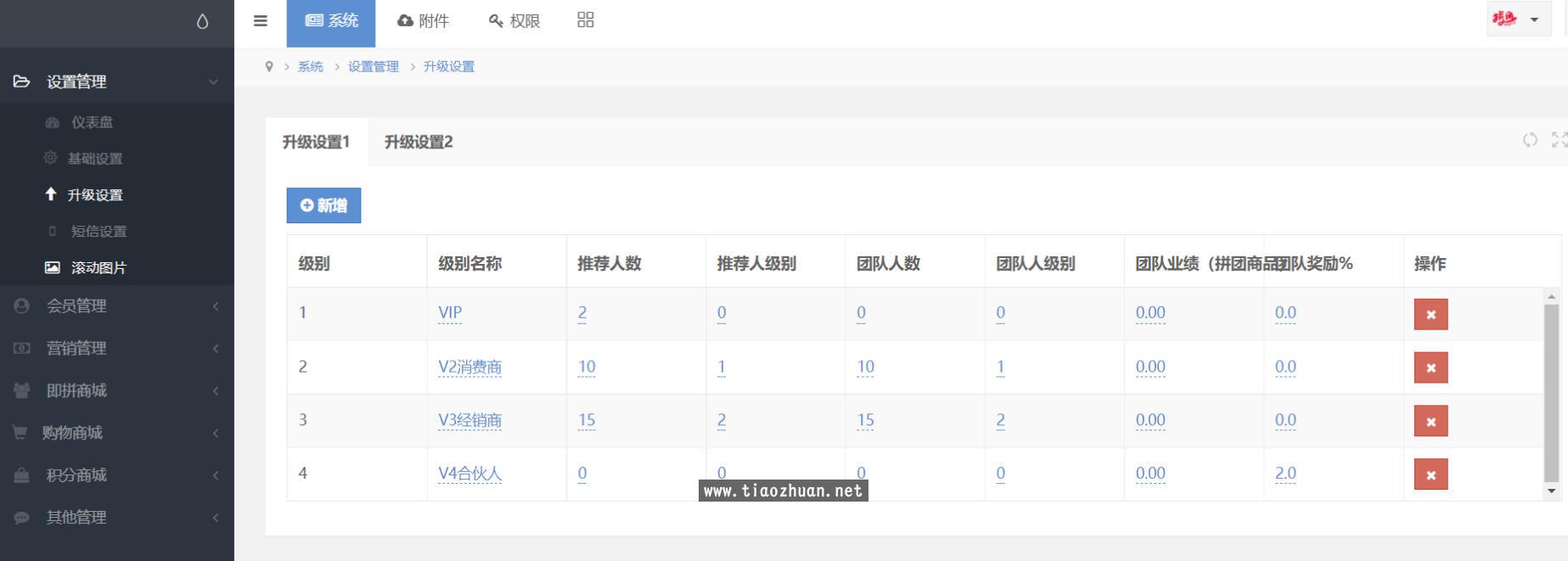Image resolution: width=1568 pixels, height=561 pixels.
Task: Click the hamburger menu toggle icon
Action: click(261, 21)
